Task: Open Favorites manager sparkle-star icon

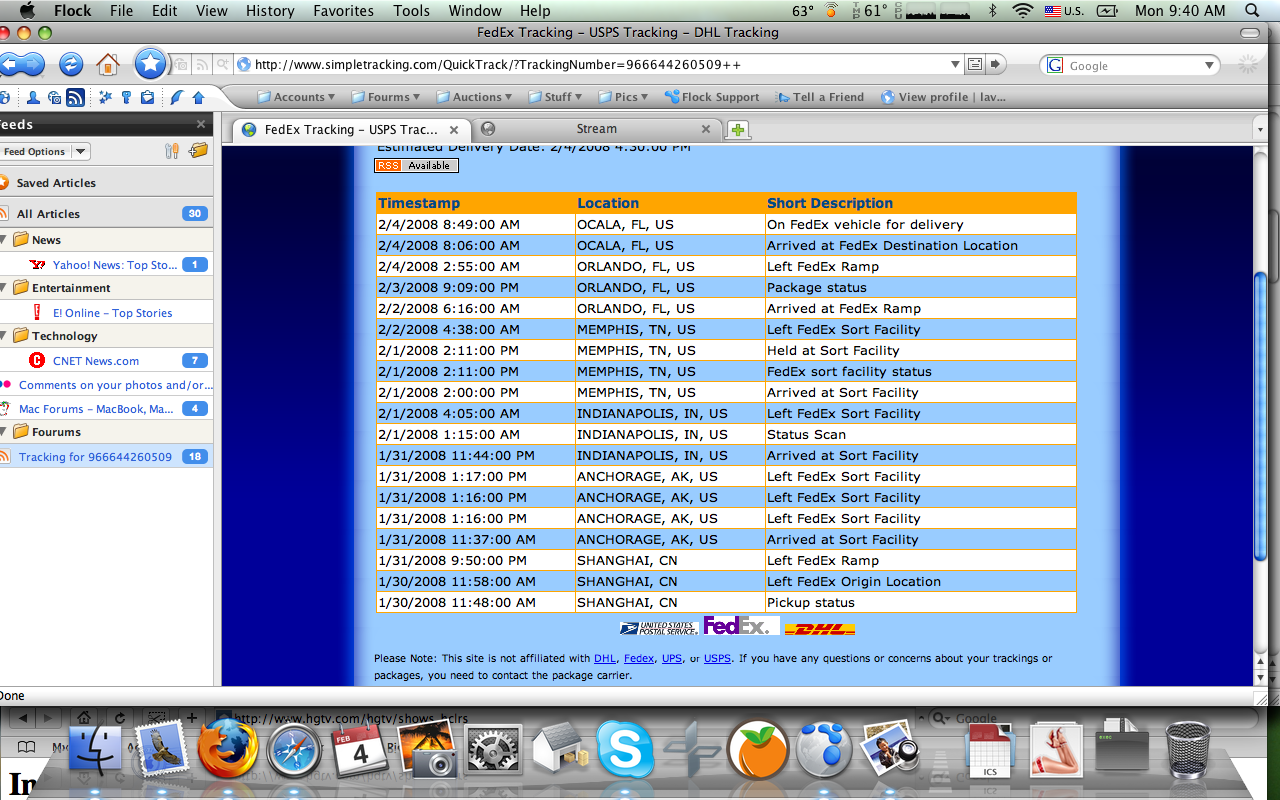Action: point(105,97)
